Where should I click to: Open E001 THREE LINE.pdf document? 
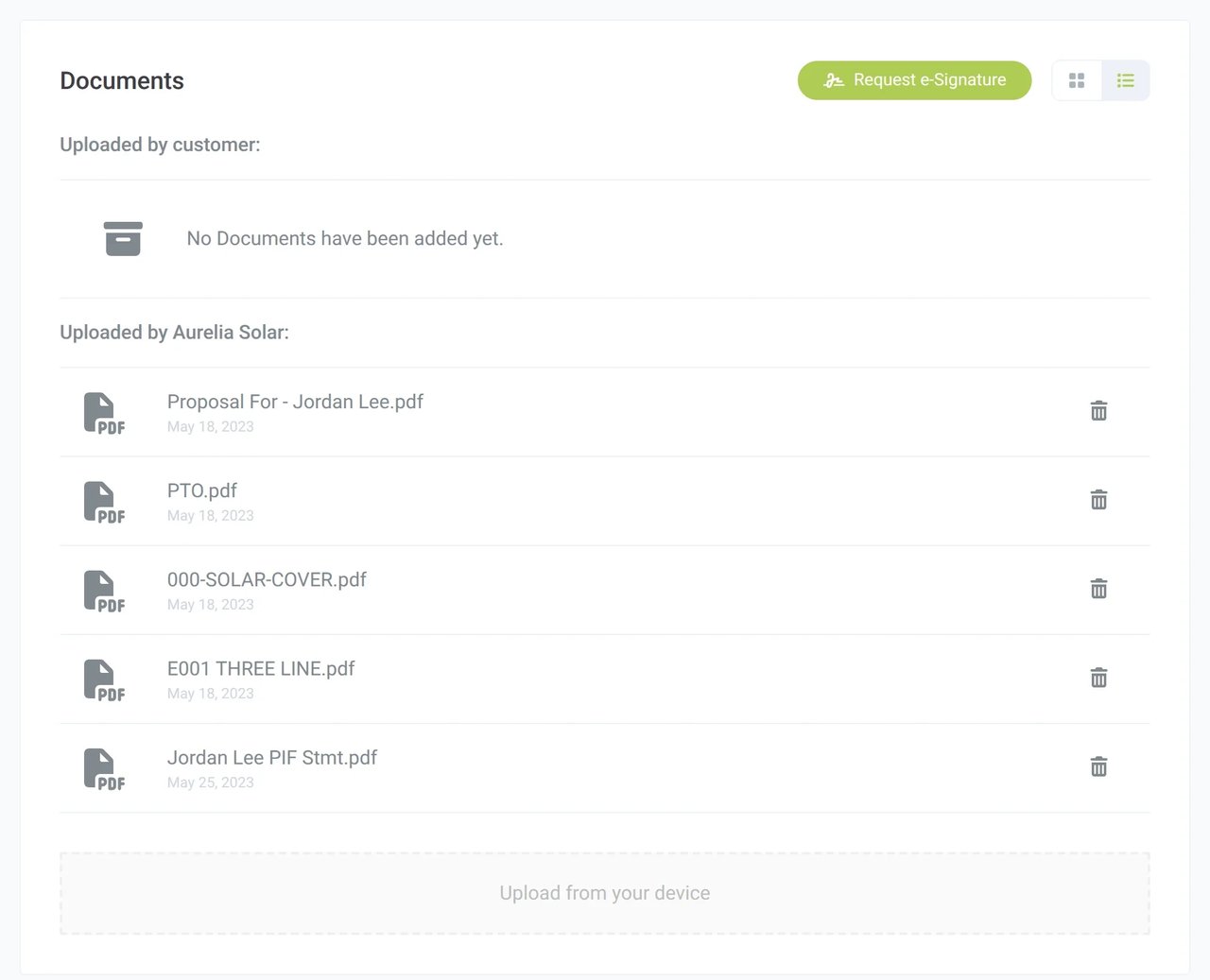(261, 668)
